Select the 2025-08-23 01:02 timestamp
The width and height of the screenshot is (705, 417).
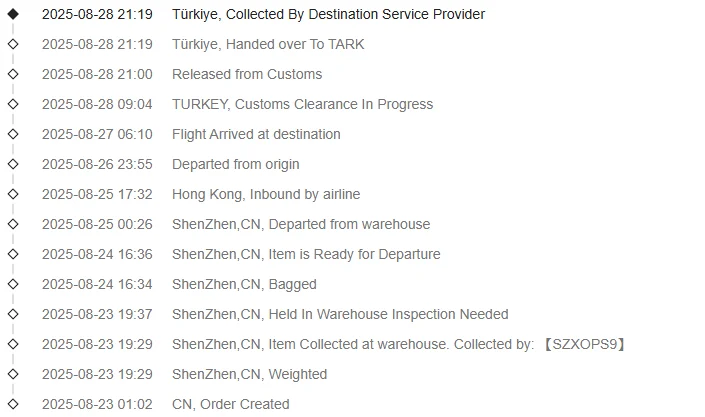tap(97, 404)
